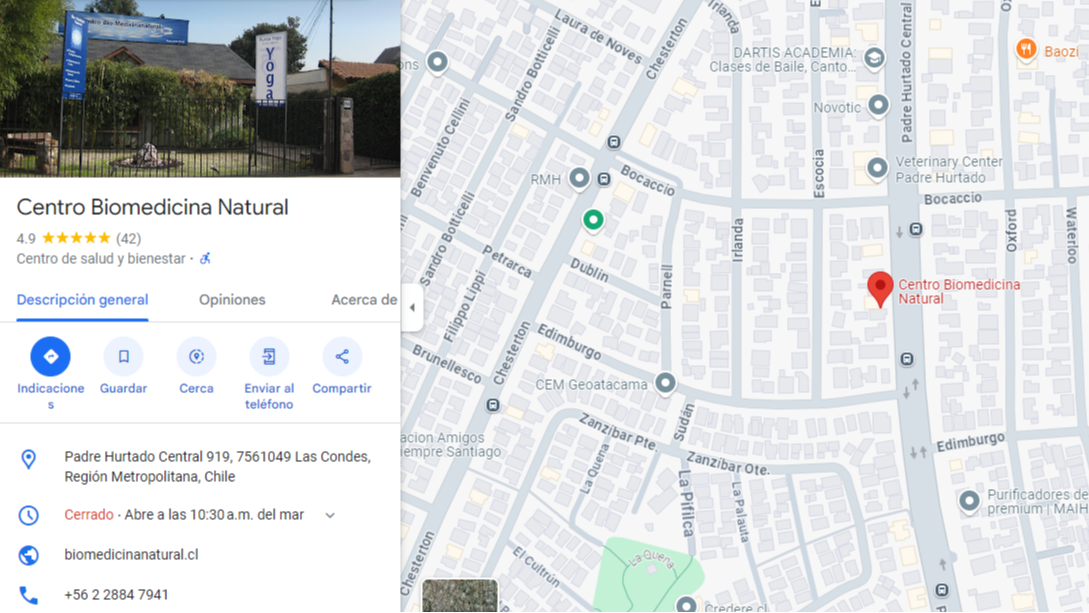1089x613 pixels.
Task: Select 4.9 star rating
Action: click(x=63, y=238)
